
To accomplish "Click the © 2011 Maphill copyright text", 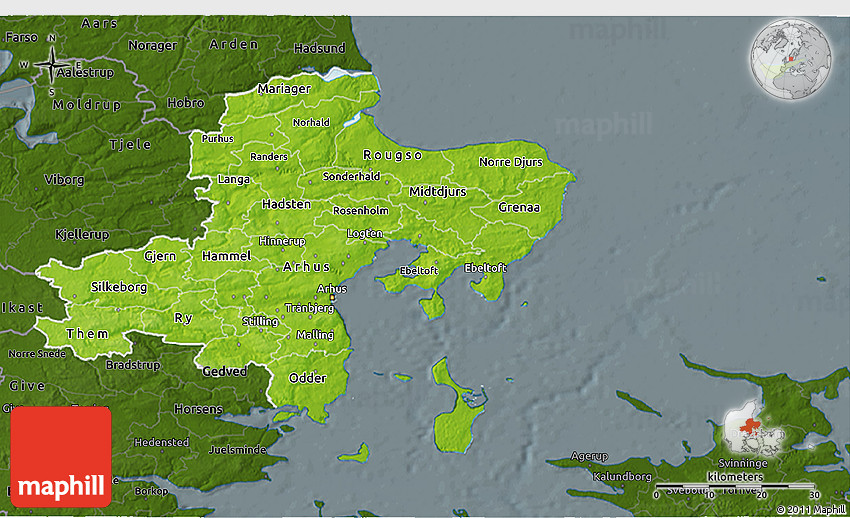I will tap(808, 510).
